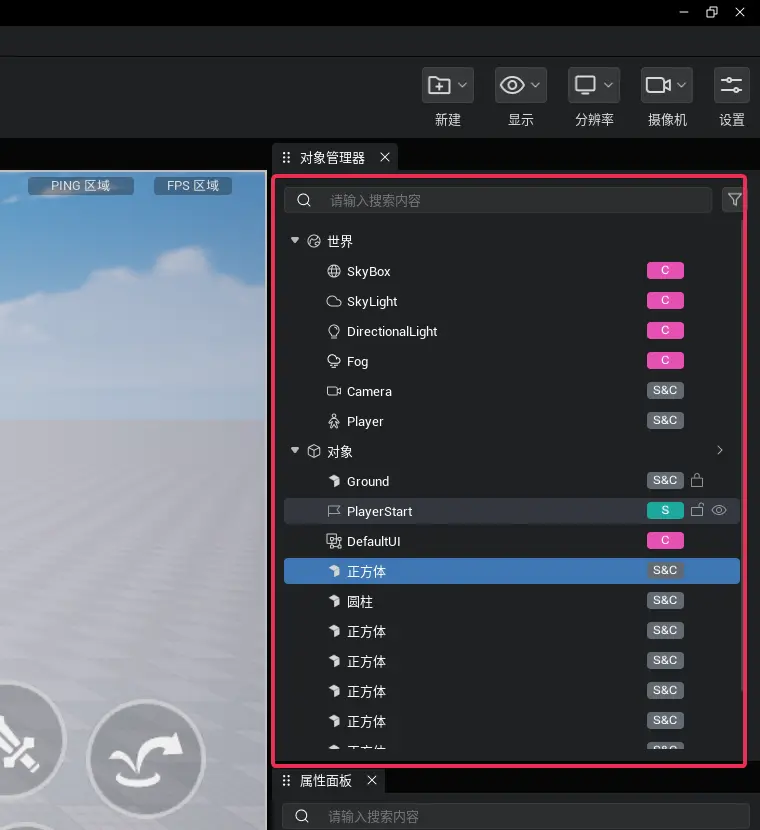Toggle the lock on Ground
760x830 pixels.
tap(697, 480)
